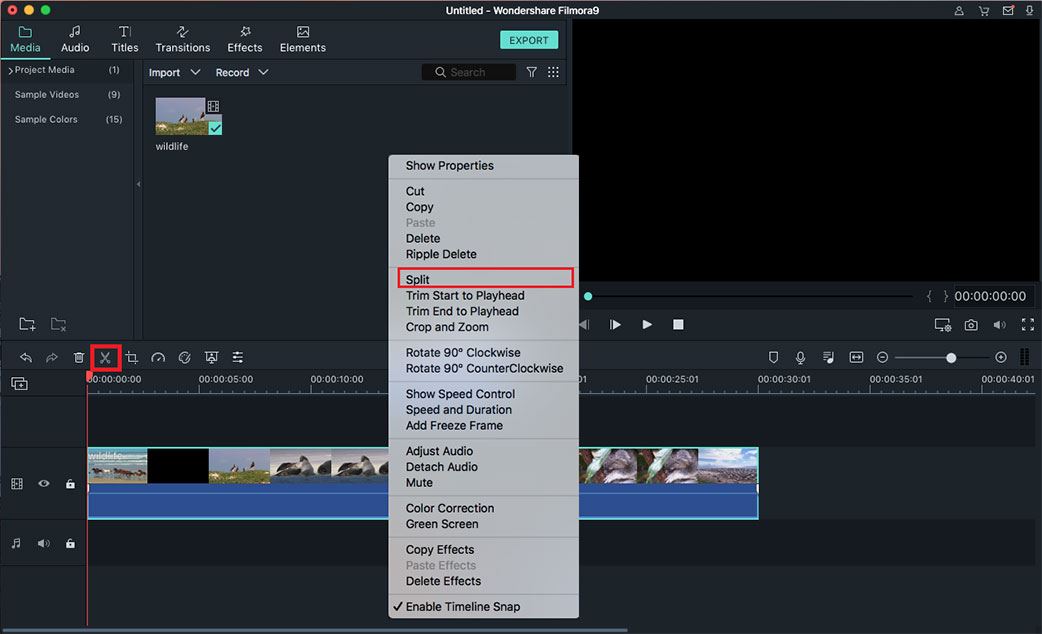Click the timeline zoom slider handle
Viewport: 1042px width, 634px height.
click(951, 357)
